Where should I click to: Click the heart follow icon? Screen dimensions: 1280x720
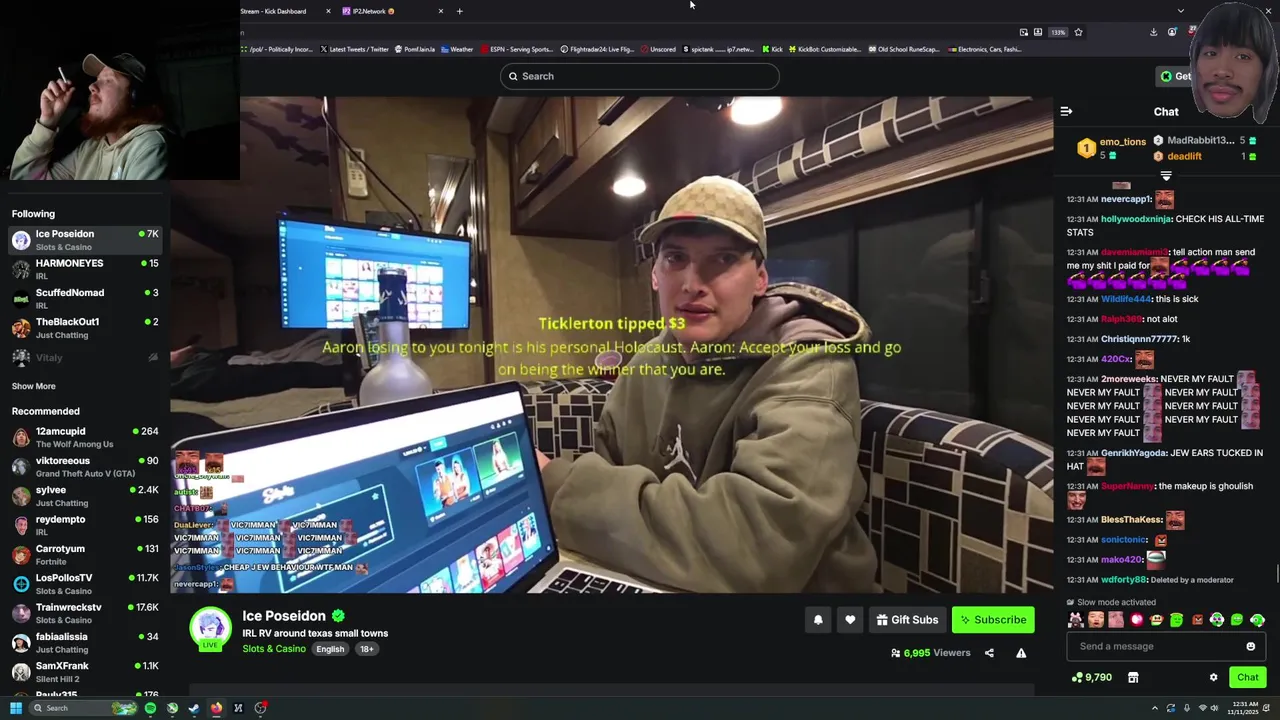click(850, 620)
